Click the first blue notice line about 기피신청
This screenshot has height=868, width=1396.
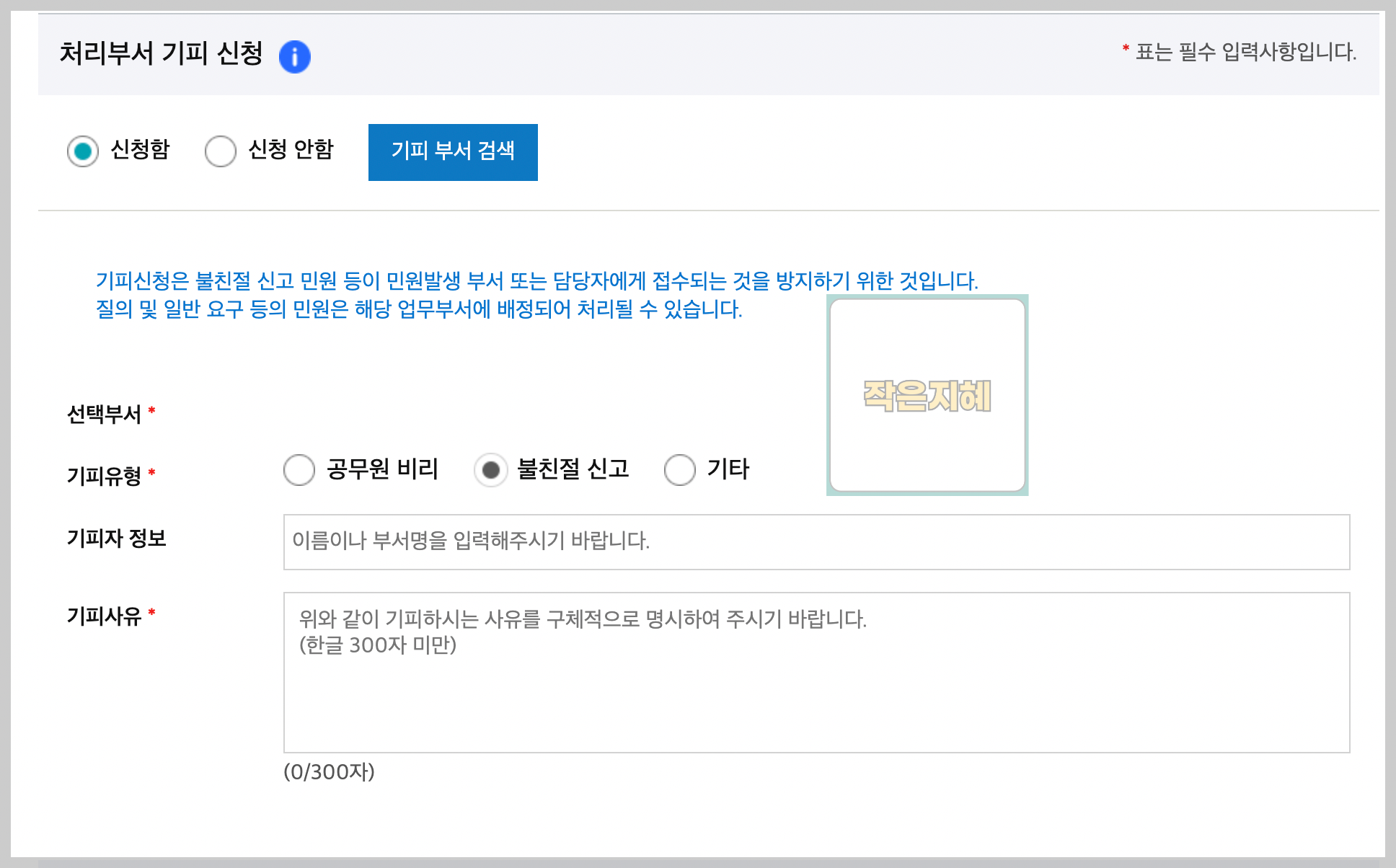pyautogui.click(x=536, y=280)
